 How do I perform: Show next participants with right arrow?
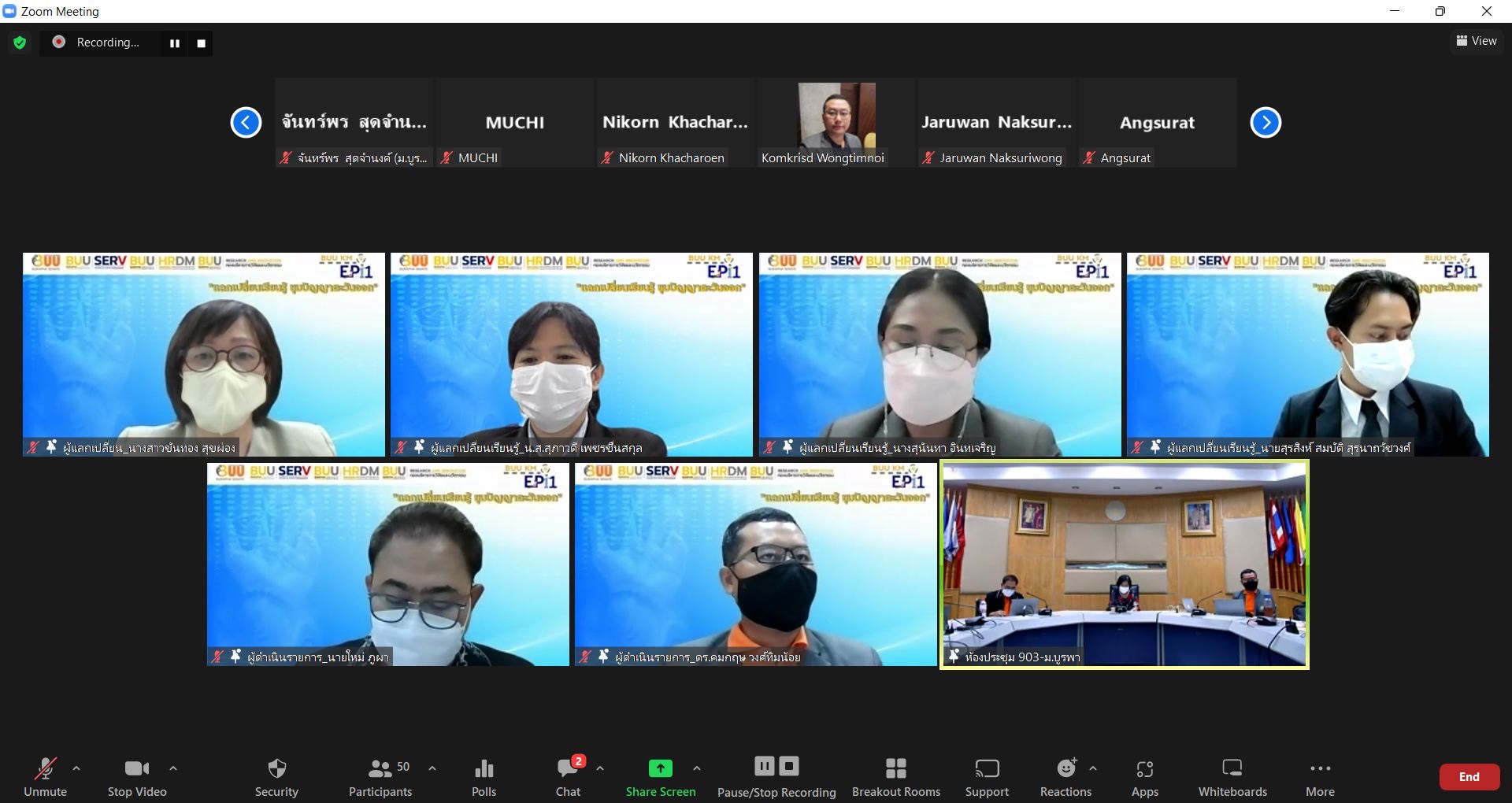point(1266,123)
